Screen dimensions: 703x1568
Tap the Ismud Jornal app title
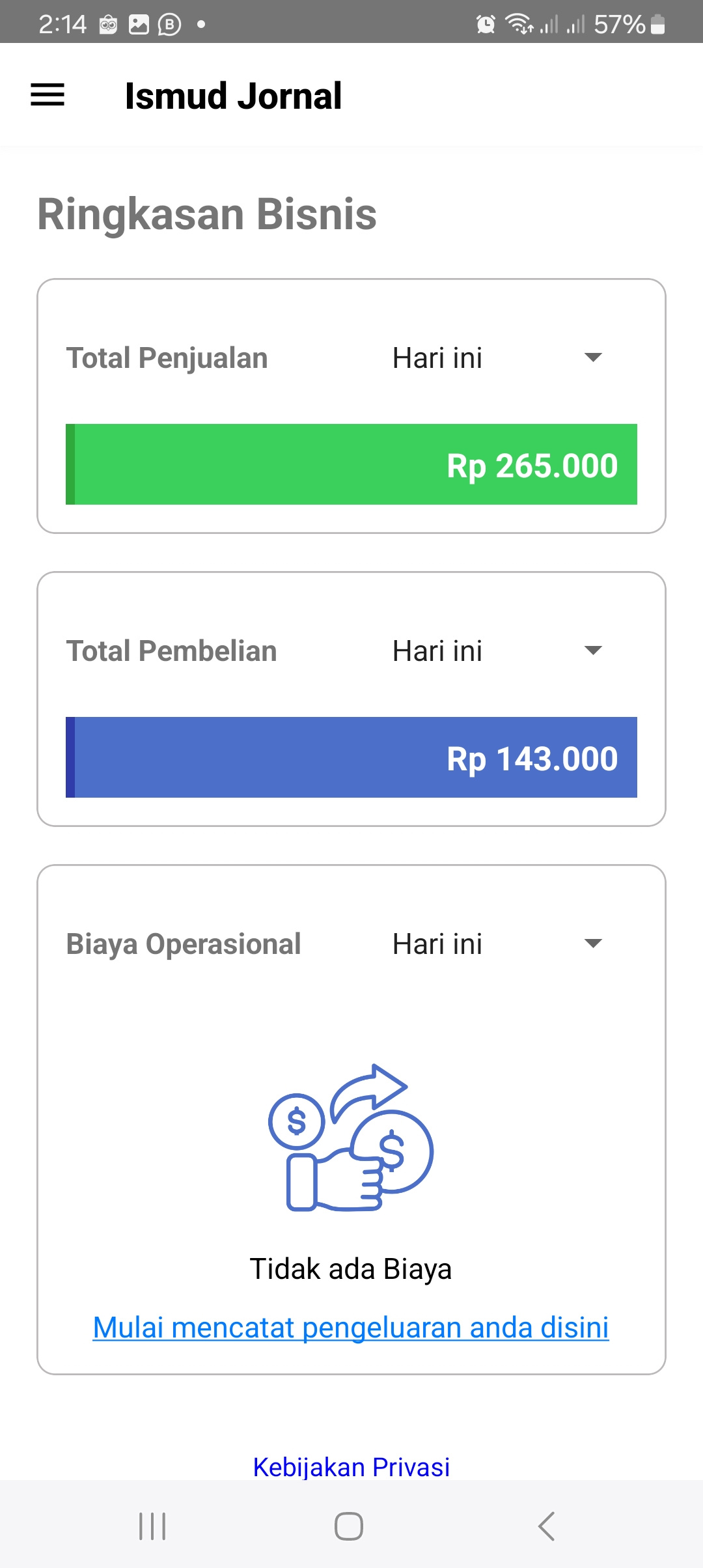(x=233, y=96)
